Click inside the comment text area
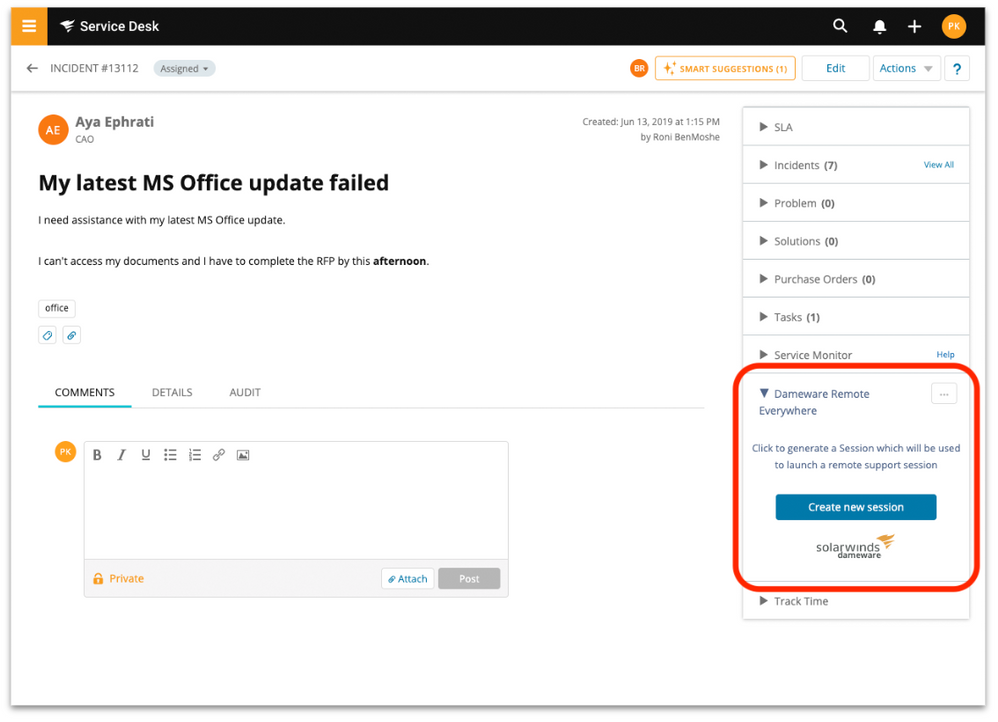998x722 pixels. point(296,513)
